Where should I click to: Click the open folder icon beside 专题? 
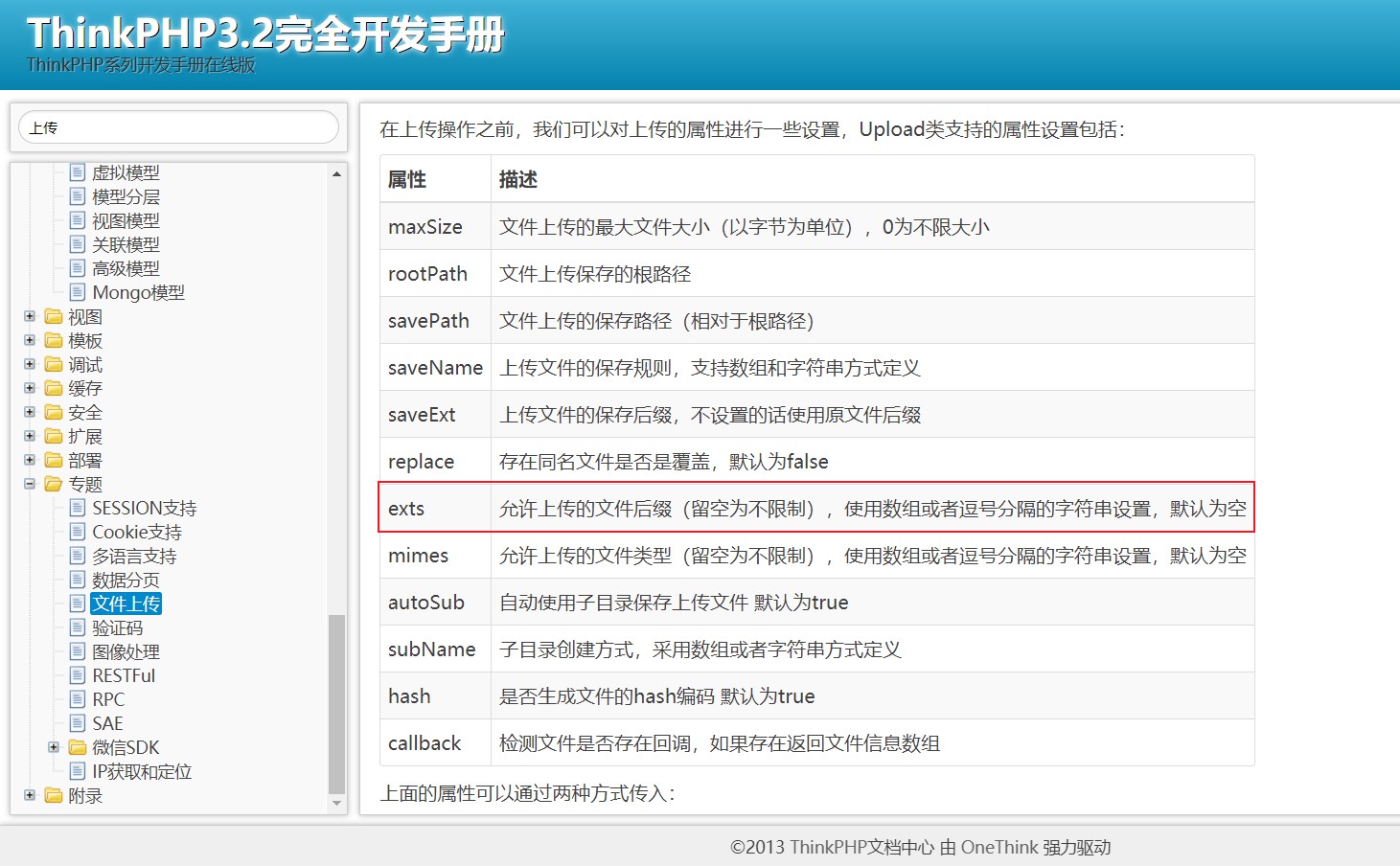tap(54, 484)
